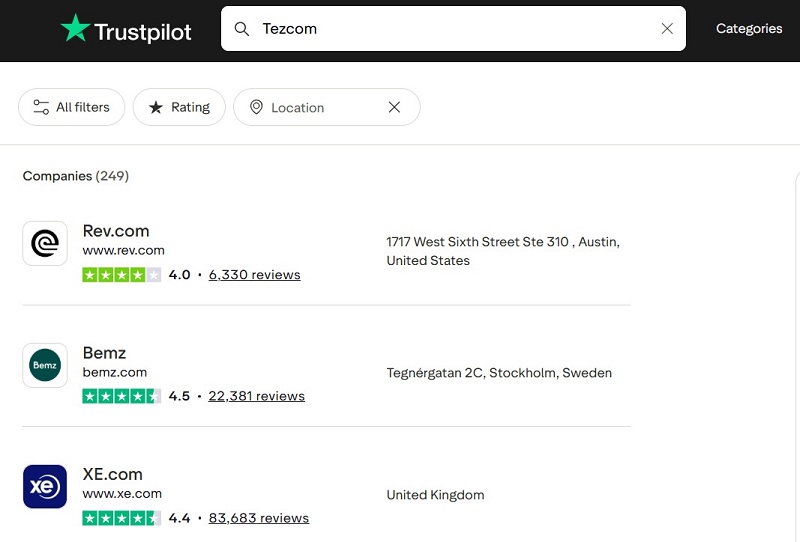
Task: Click the star icon in Rating filter
Action: [156, 107]
